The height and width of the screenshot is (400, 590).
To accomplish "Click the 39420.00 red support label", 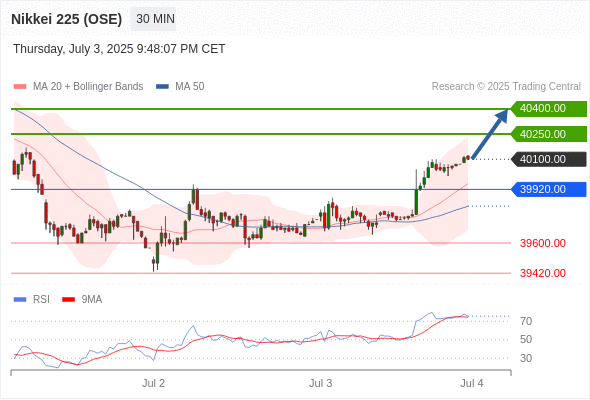I will pos(543,273).
